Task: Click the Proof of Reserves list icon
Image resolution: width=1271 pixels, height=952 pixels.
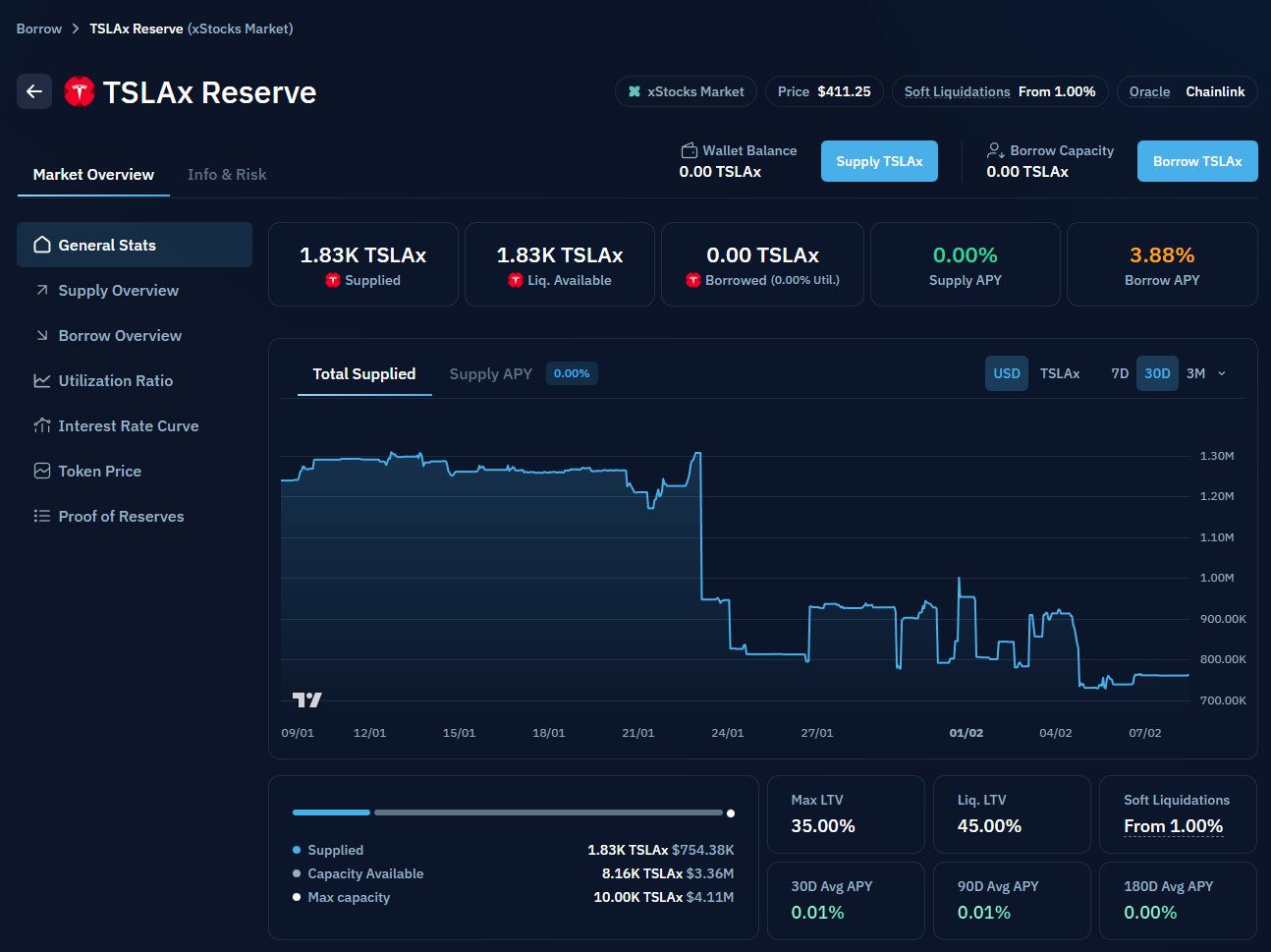Action: (x=42, y=516)
